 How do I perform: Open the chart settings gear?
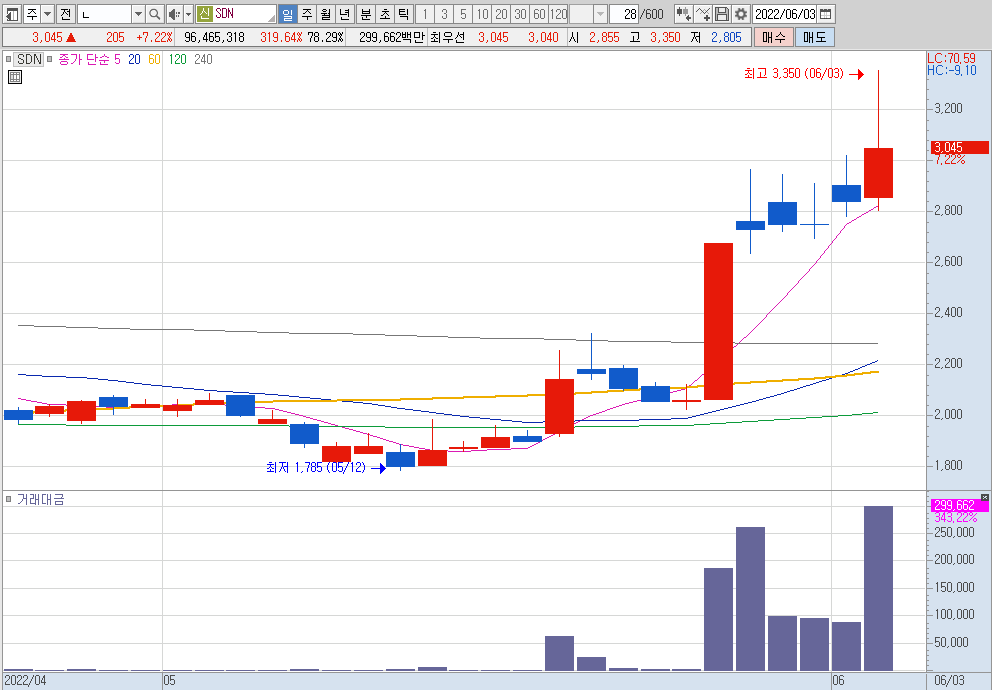tap(741, 14)
